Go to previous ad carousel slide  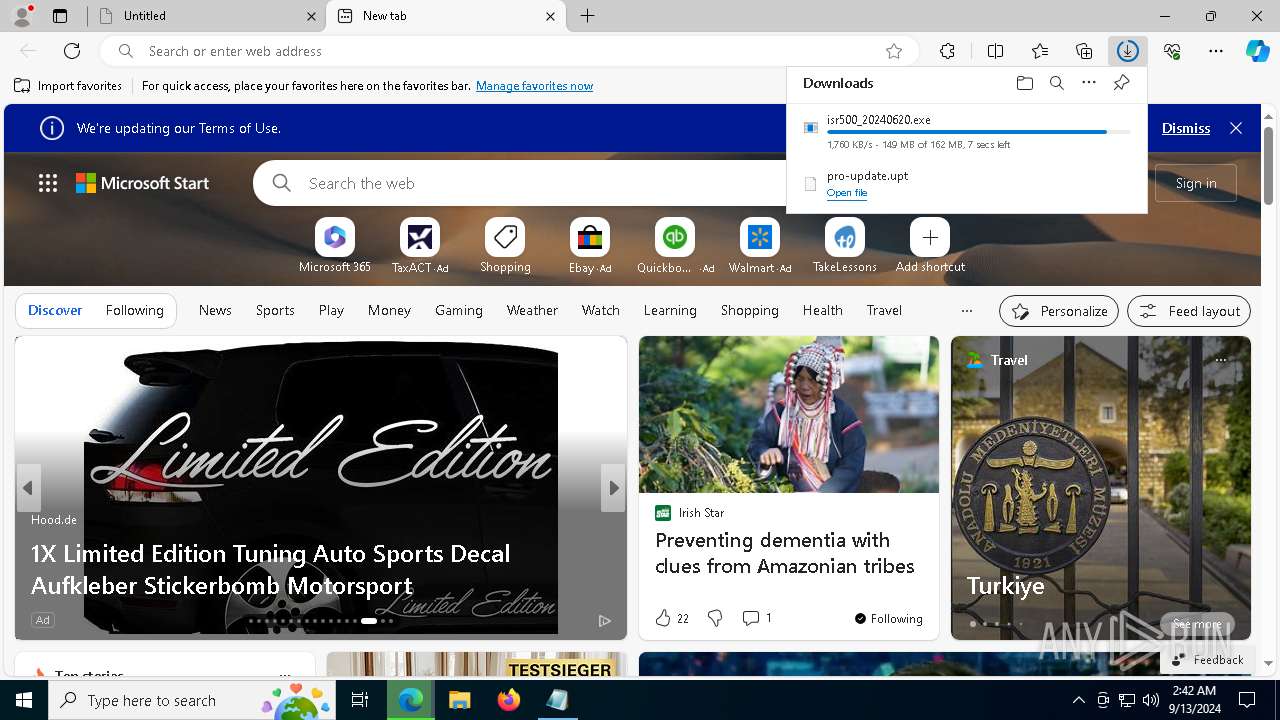pyautogui.click(x=28, y=487)
